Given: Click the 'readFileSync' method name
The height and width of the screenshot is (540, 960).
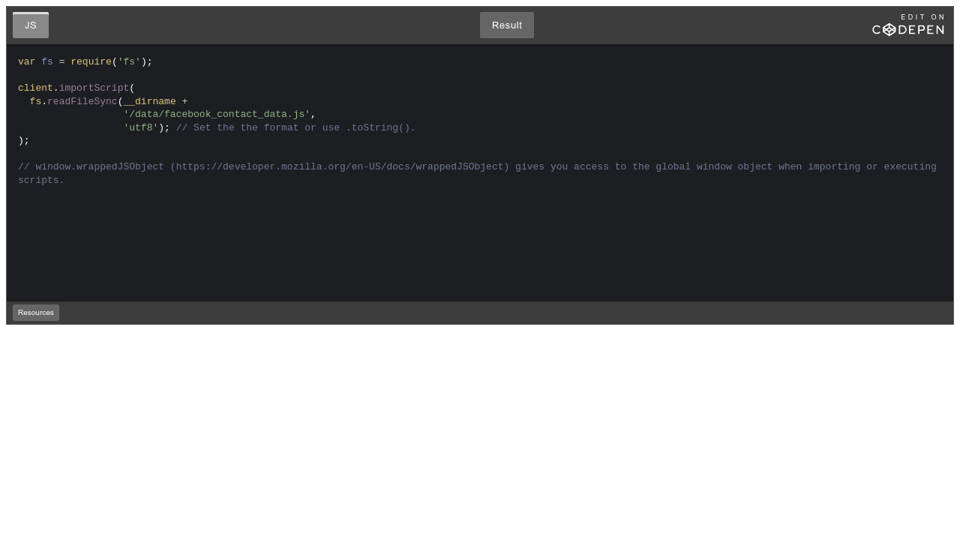Looking at the screenshot, I should pos(82,101).
